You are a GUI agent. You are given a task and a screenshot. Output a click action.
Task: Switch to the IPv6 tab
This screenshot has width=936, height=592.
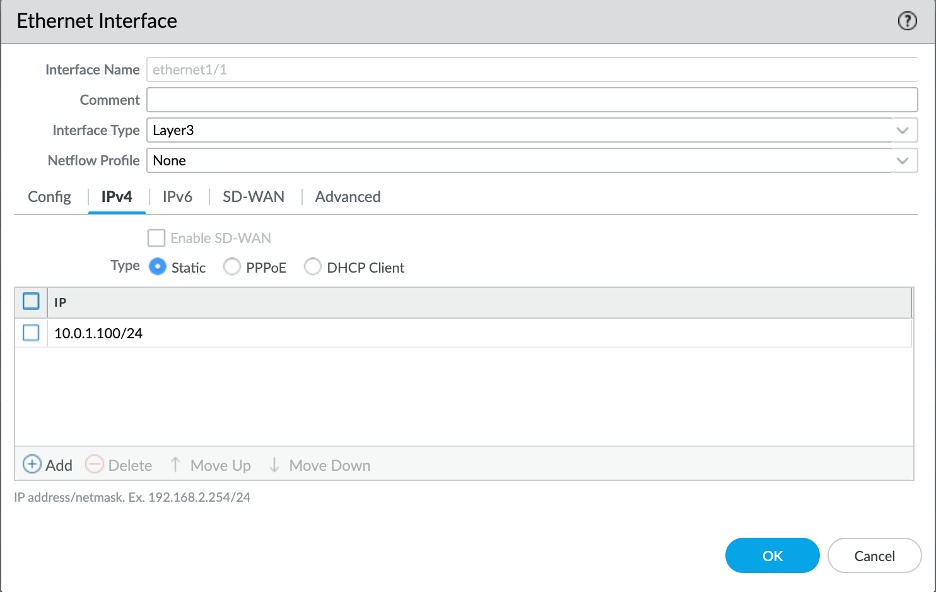coord(176,196)
